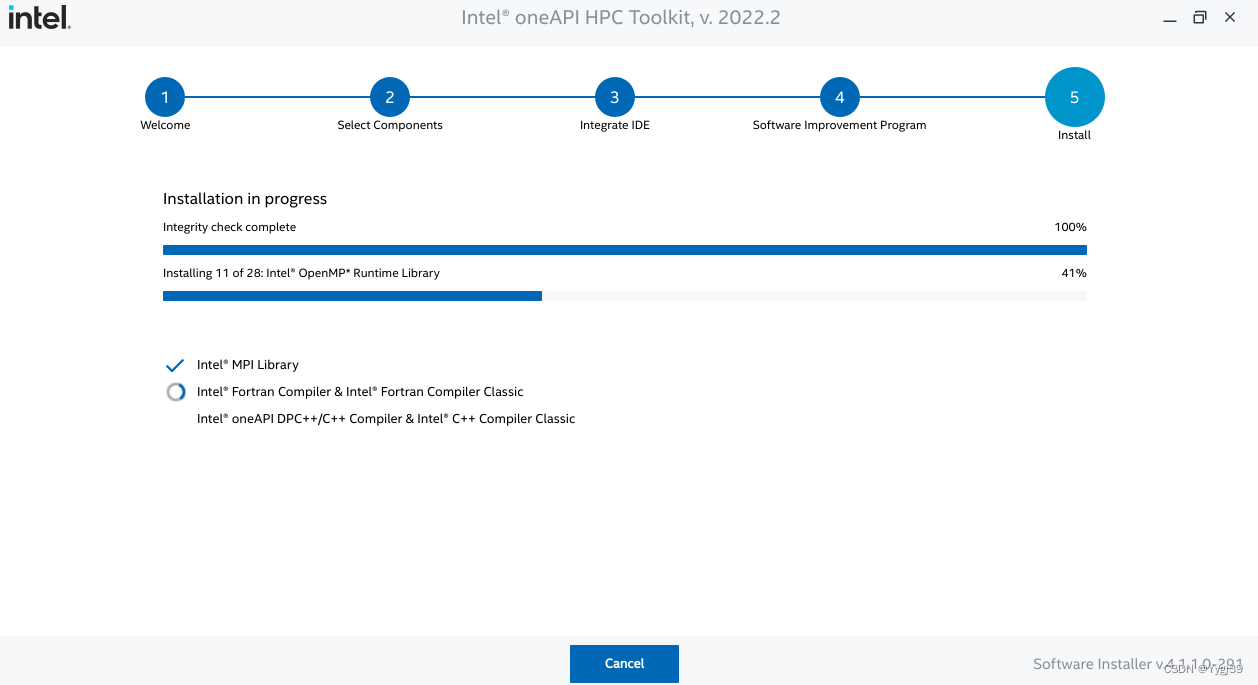Restore the installer window size
This screenshot has width=1258, height=685.
point(1200,17)
